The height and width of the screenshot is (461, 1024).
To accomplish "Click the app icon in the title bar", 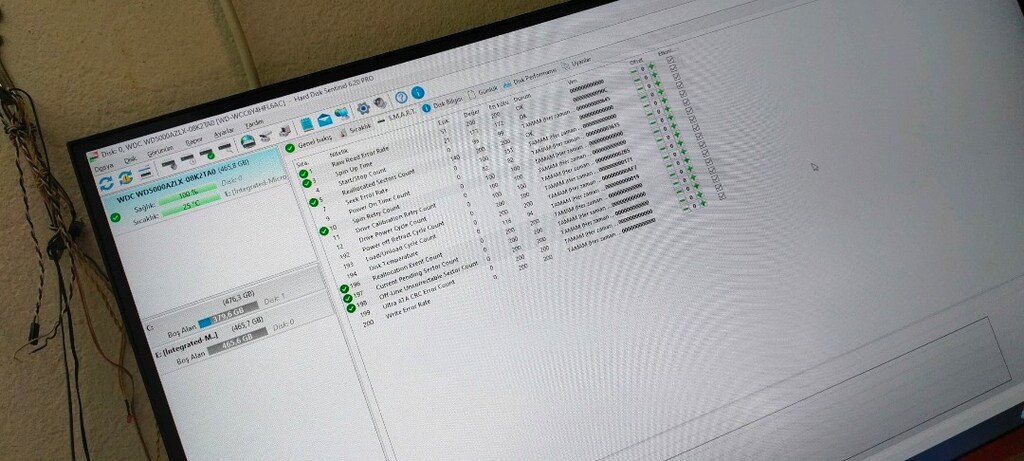I will pos(93,156).
